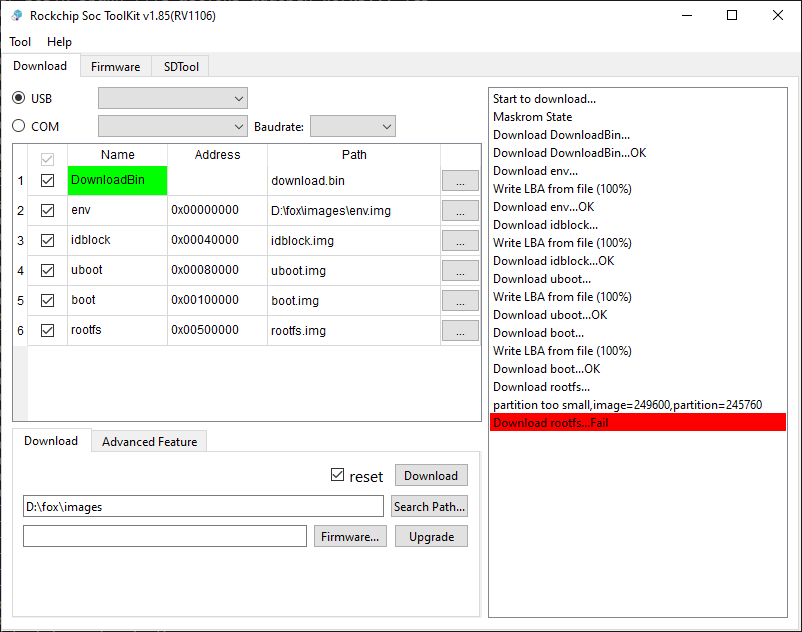Toggle the reset checkbox

(x=338, y=476)
